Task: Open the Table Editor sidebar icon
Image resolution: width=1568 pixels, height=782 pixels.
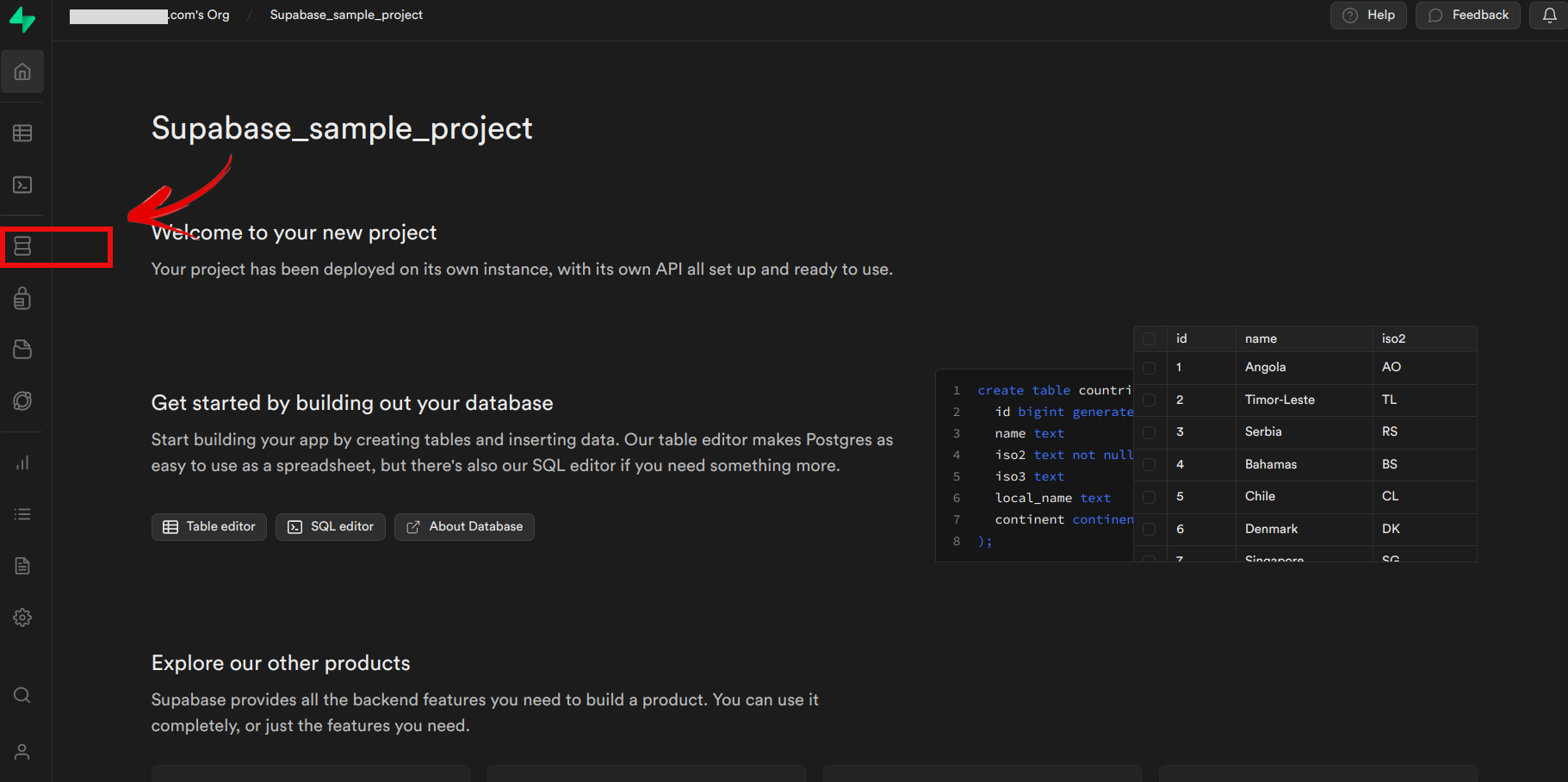Action: coord(22,133)
